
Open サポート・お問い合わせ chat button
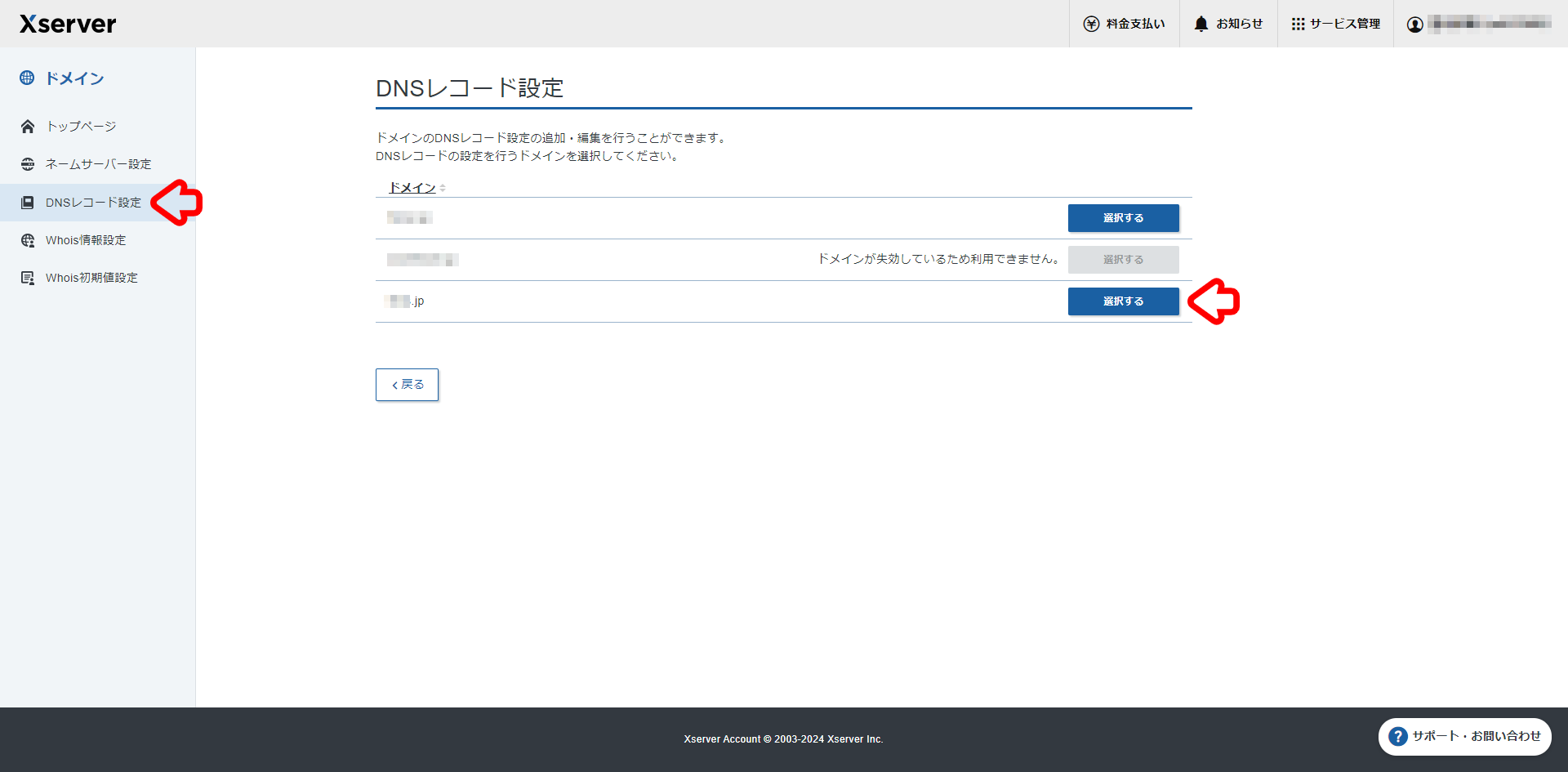click(1464, 737)
